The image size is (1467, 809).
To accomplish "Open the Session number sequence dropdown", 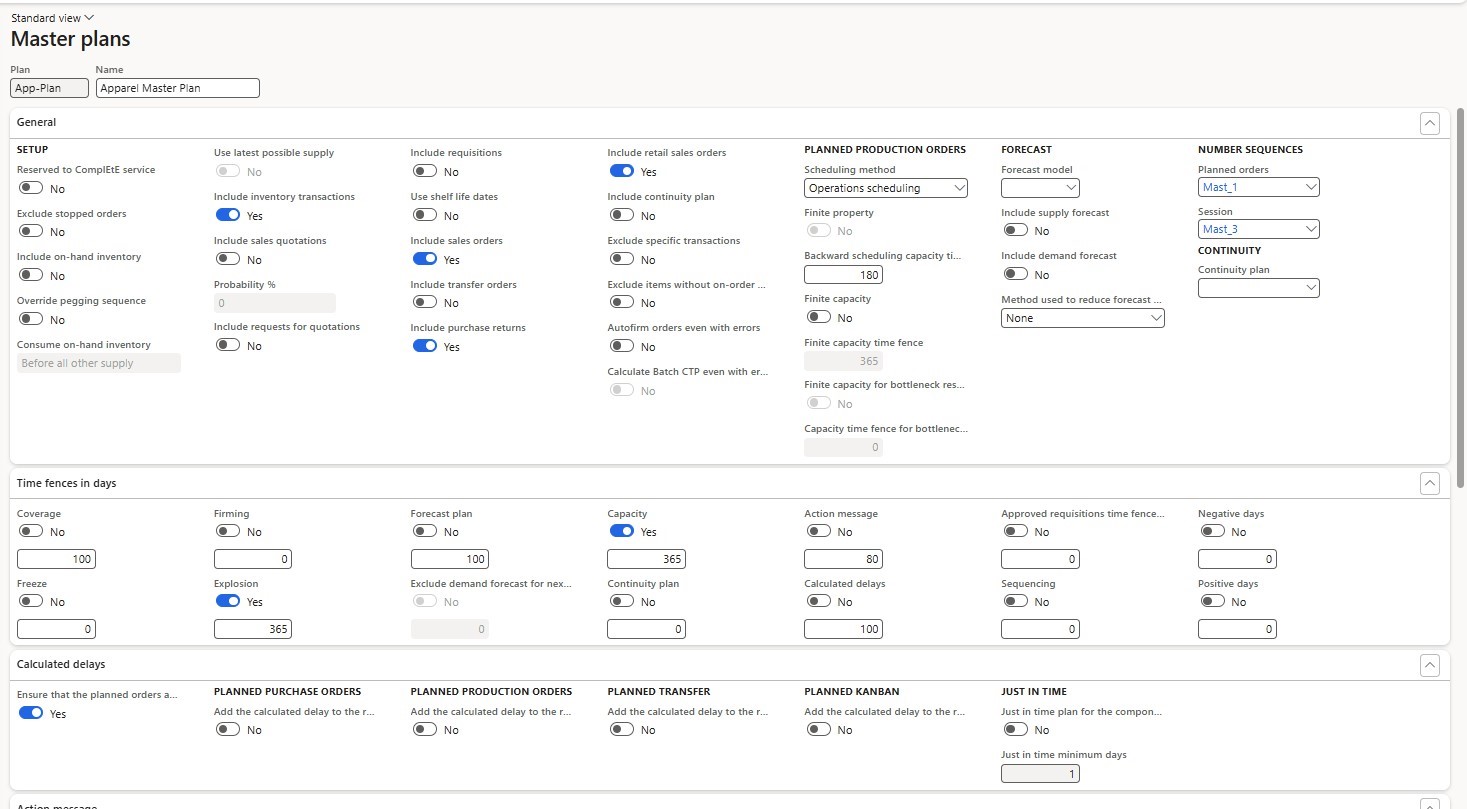I will pos(1258,230).
